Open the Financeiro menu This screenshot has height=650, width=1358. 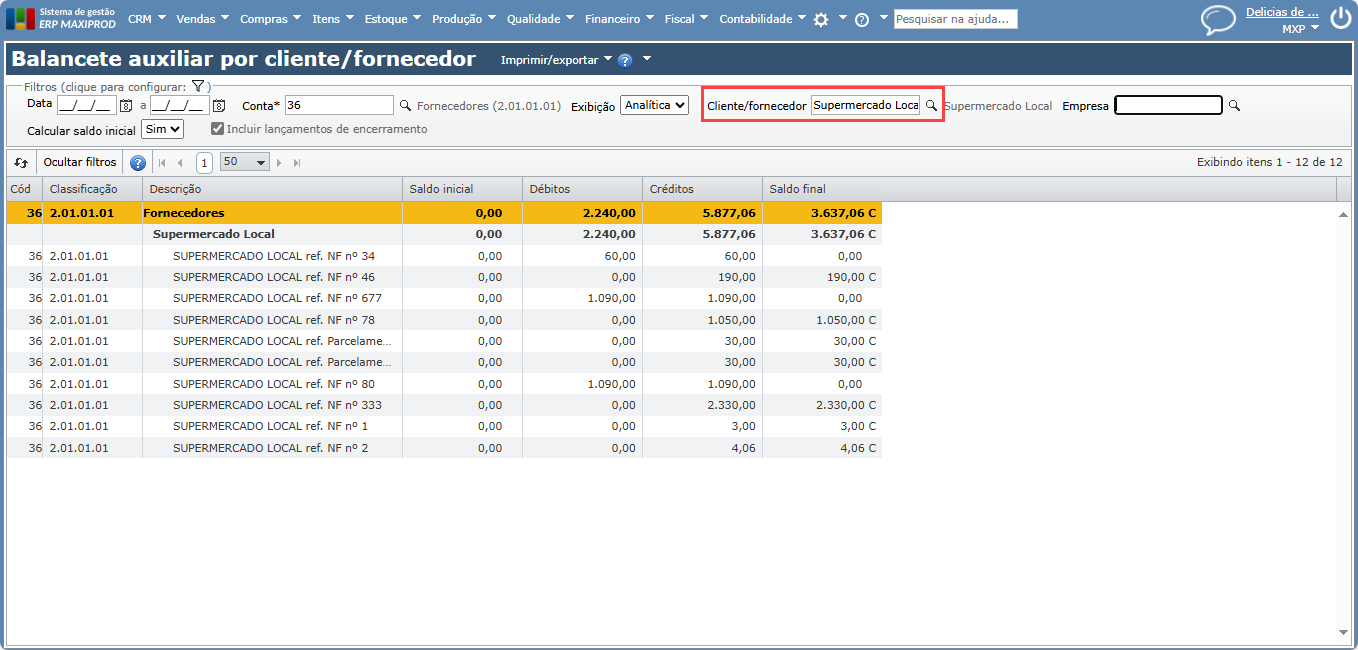coord(618,19)
